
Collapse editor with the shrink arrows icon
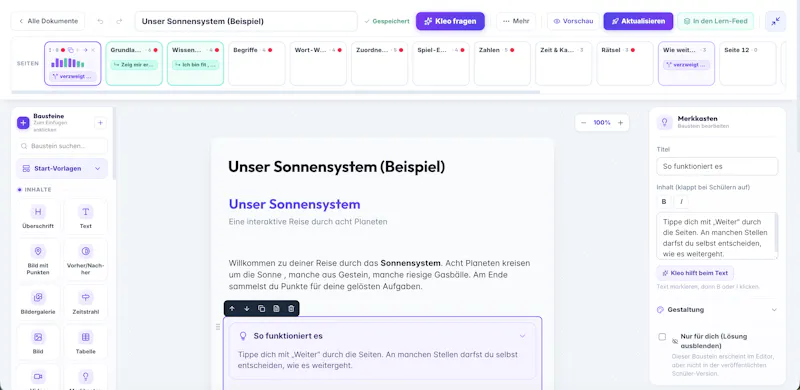point(775,21)
